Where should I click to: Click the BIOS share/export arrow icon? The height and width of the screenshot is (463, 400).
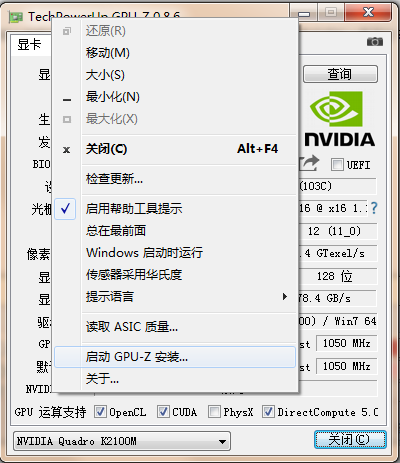(x=309, y=163)
